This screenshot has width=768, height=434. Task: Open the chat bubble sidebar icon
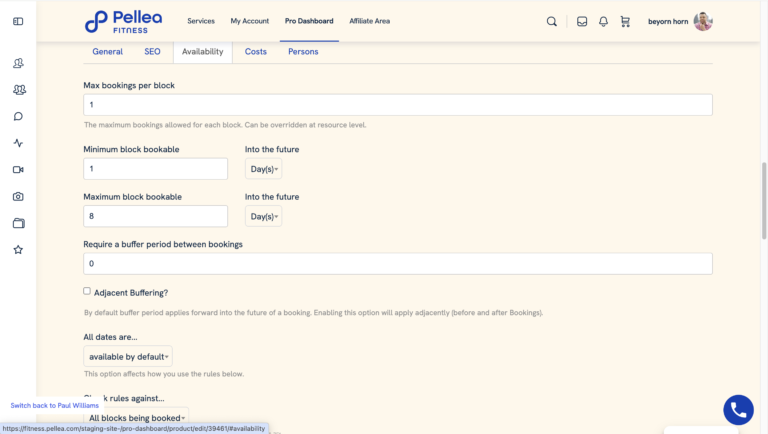click(x=18, y=117)
